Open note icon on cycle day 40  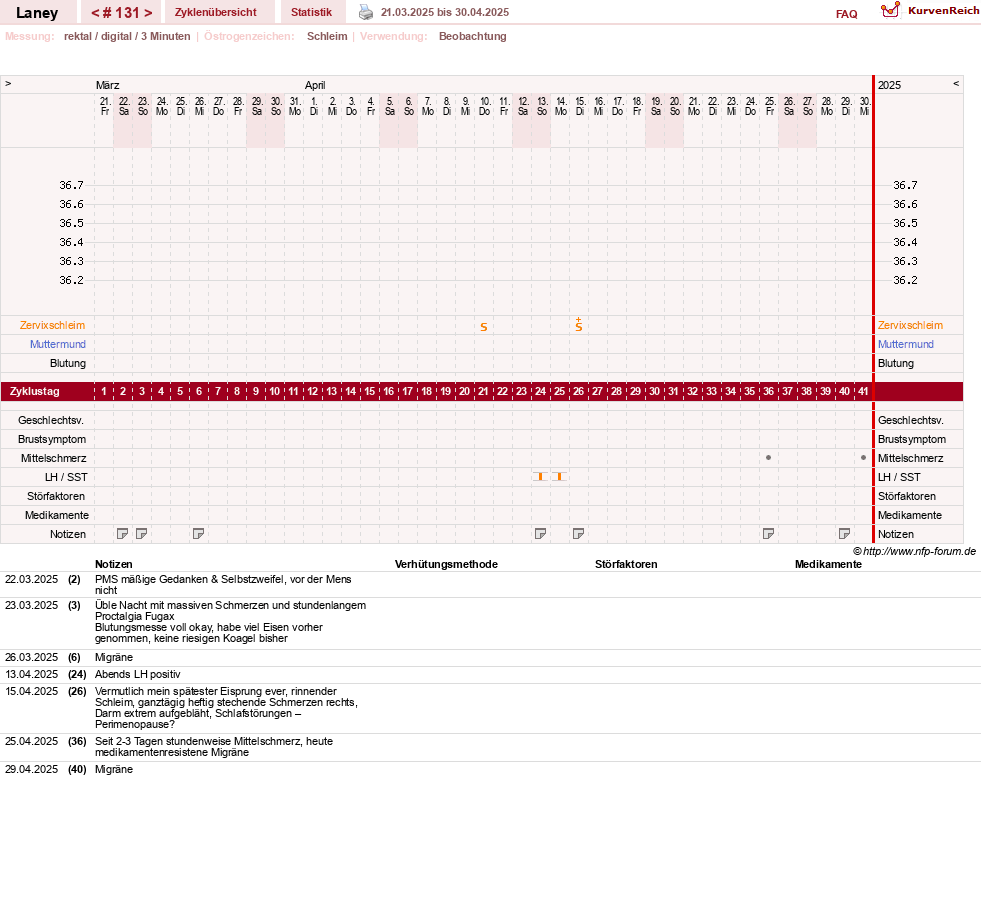click(845, 534)
